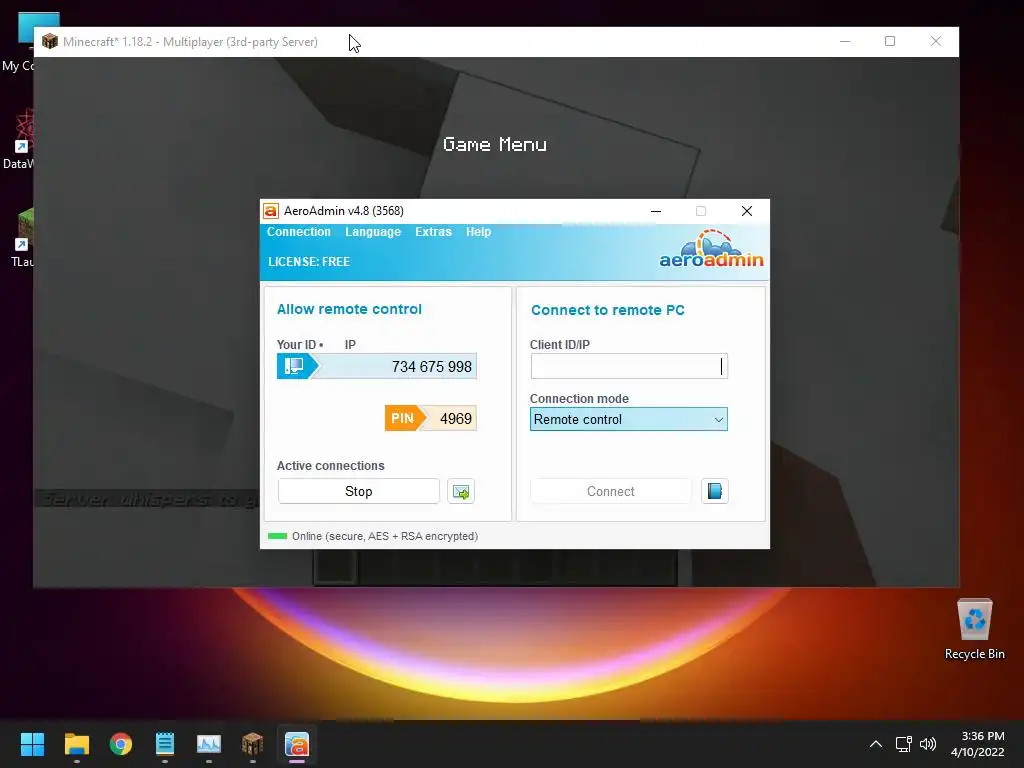
Task: Click the Game Menu title in Minecraft
Action: [494, 144]
